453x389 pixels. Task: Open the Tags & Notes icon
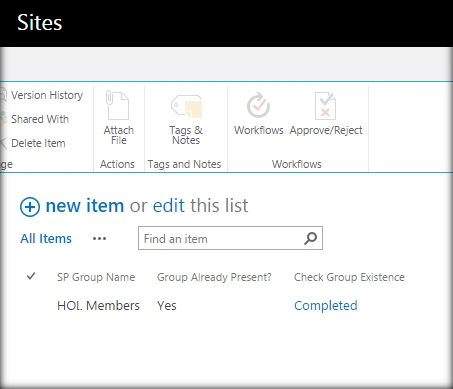tap(186, 106)
